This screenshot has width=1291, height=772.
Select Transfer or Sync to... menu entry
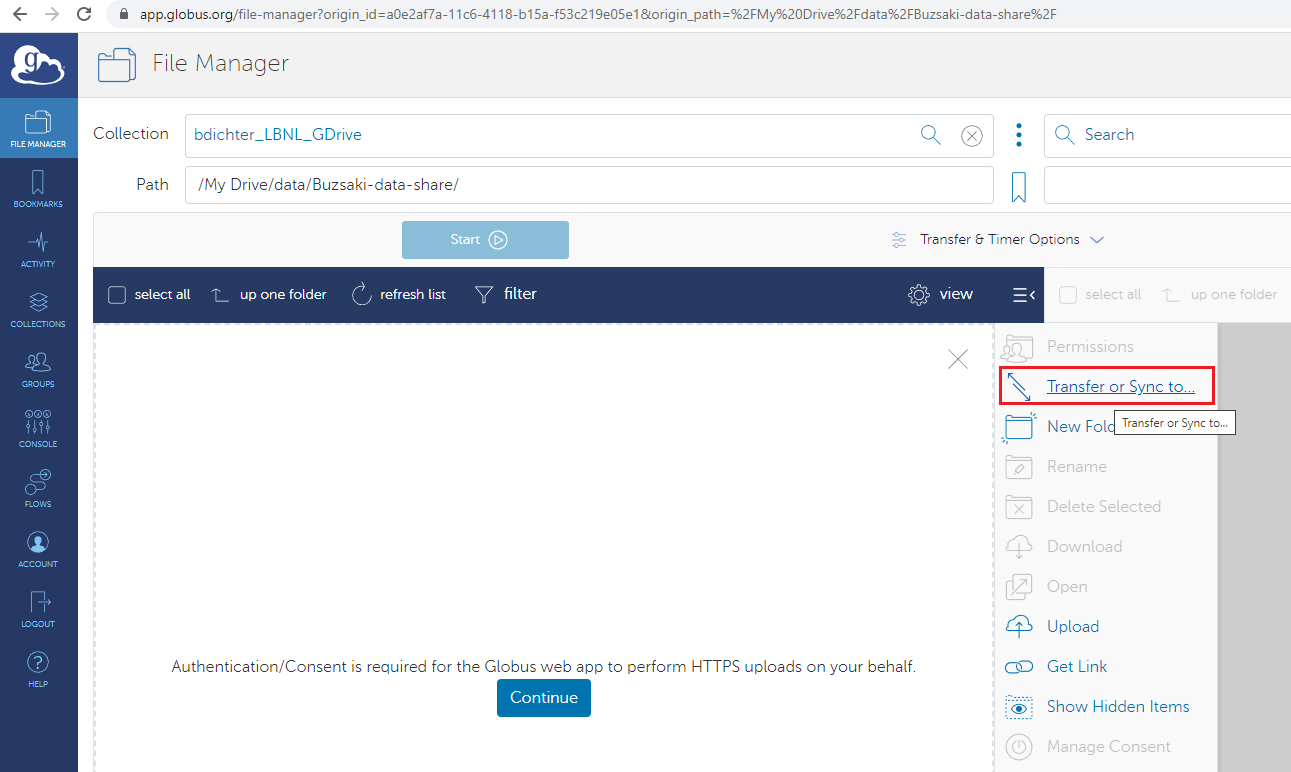[1106, 386]
